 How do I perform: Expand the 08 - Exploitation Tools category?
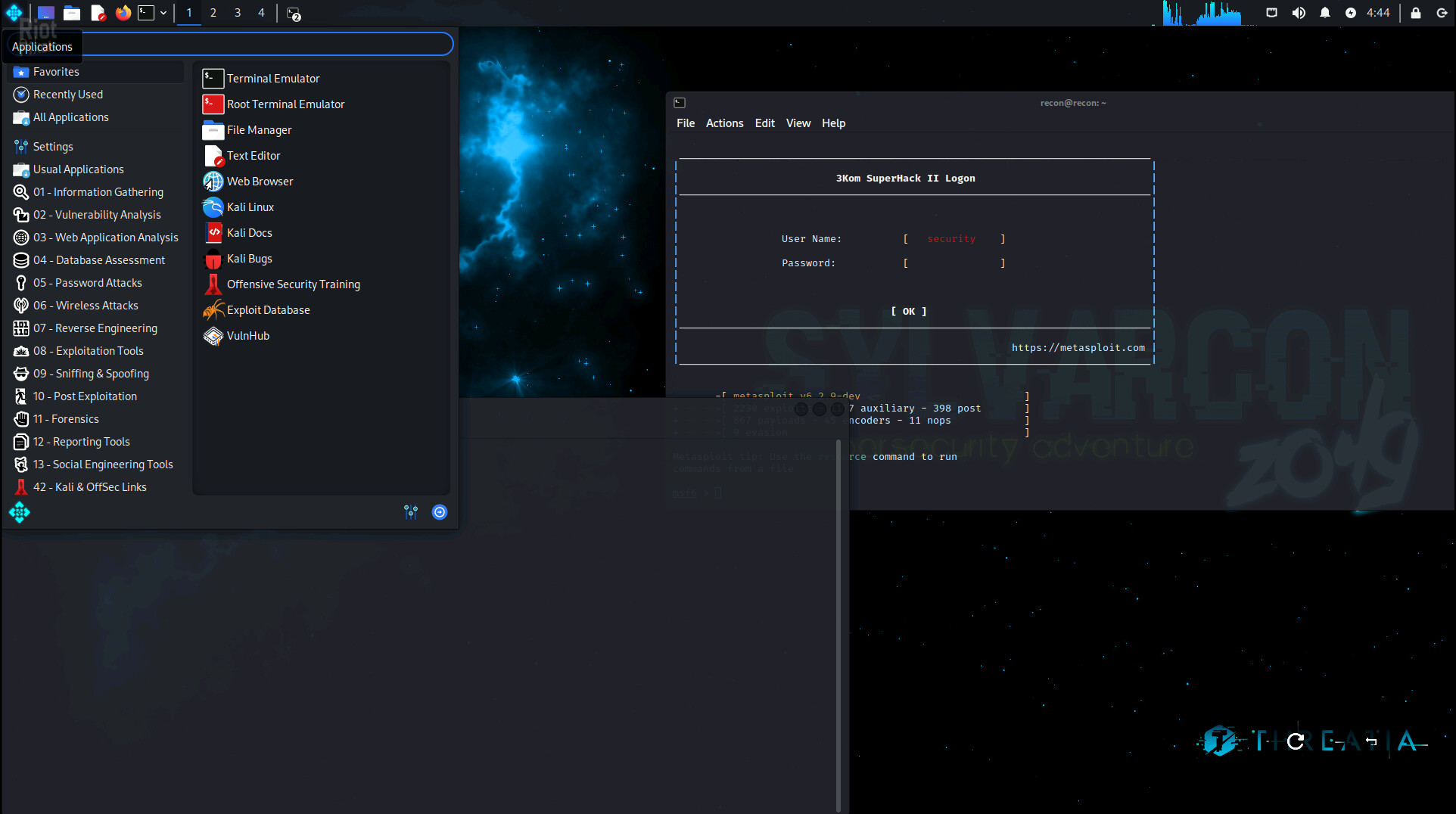[88, 351]
